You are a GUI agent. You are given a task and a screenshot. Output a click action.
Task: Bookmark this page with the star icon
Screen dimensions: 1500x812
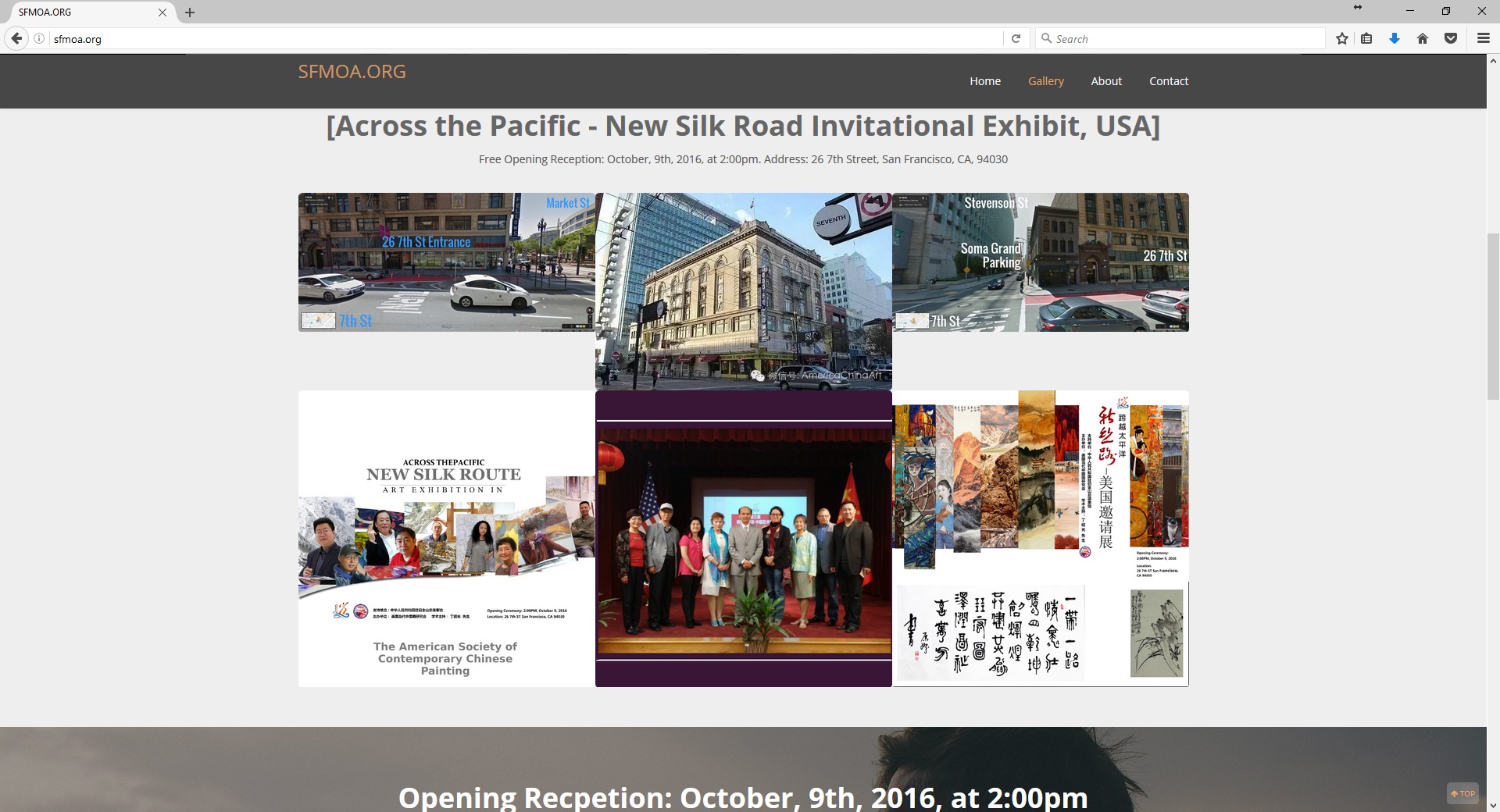point(1342,38)
